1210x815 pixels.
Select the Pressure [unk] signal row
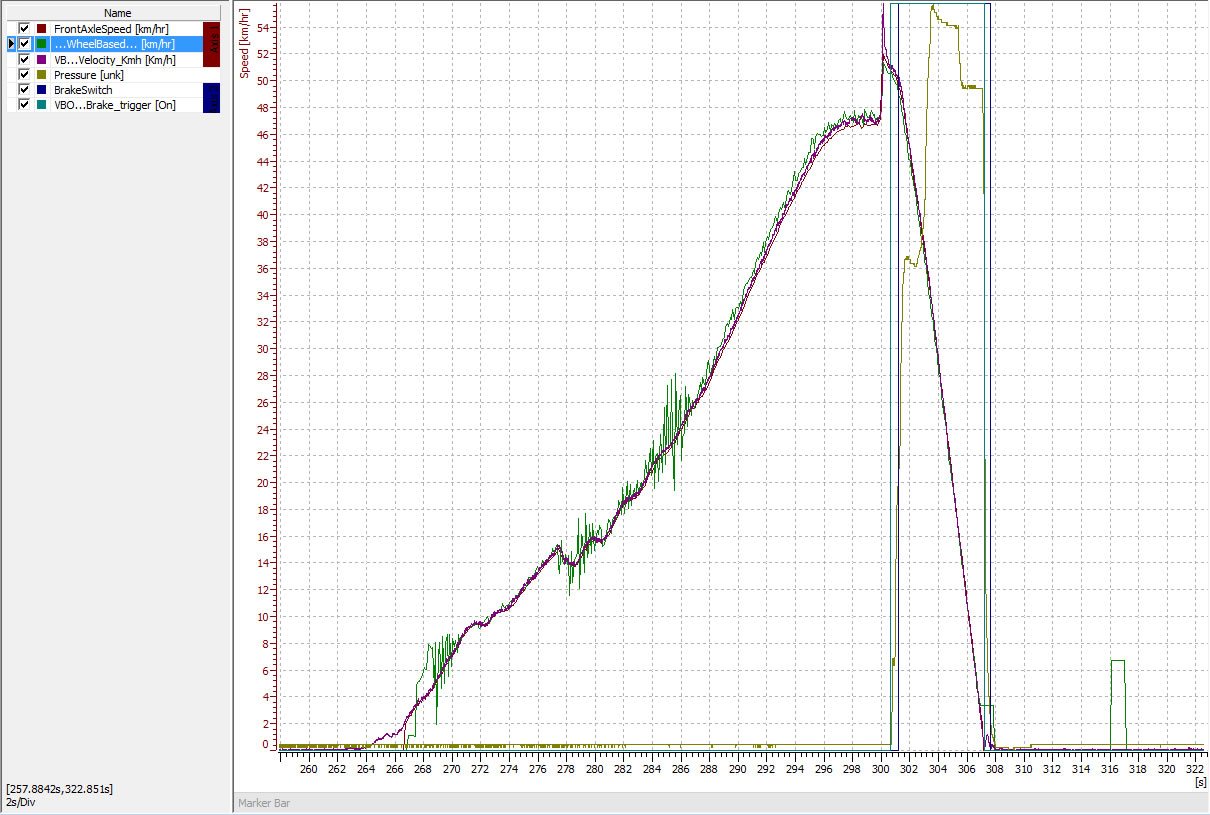pyautogui.click(x=89, y=74)
